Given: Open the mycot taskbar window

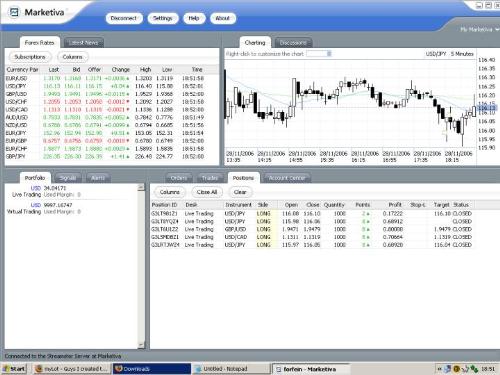Looking at the screenshot, I should point(72,369).
